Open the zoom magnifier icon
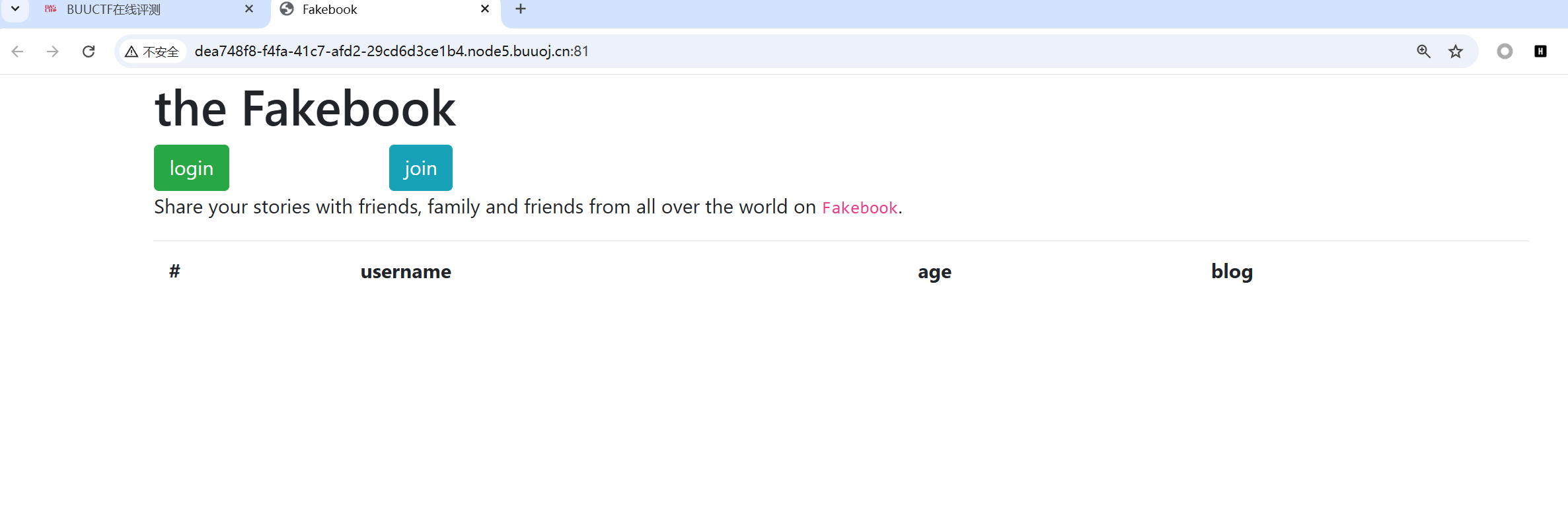1568x516 pixels. (x=1423, y=52)
